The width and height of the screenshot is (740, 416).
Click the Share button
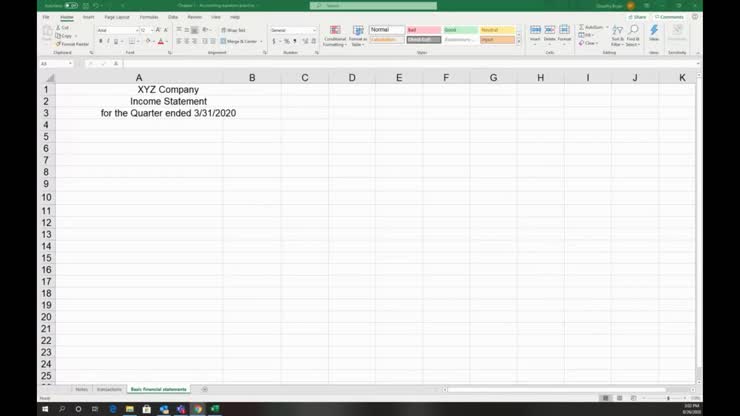coord(637,17)
